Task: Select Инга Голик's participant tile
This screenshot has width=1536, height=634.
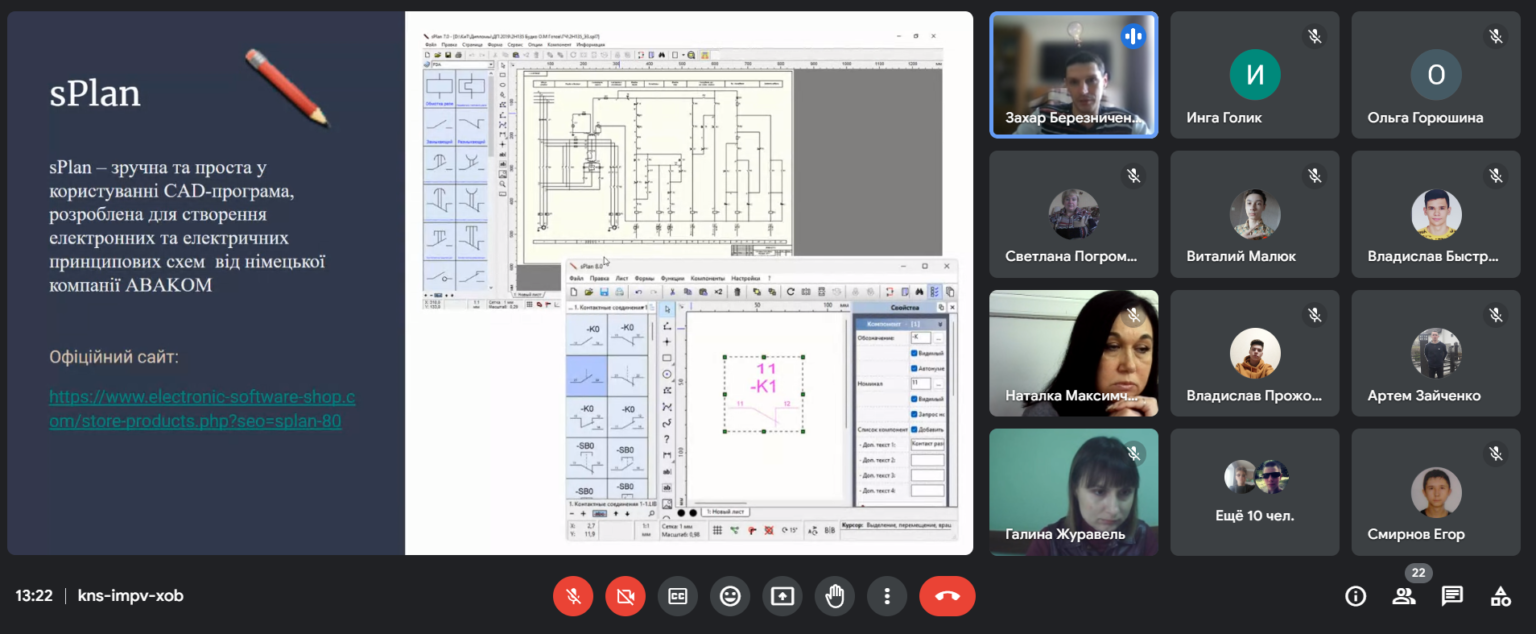Action: pos(1255,75)
